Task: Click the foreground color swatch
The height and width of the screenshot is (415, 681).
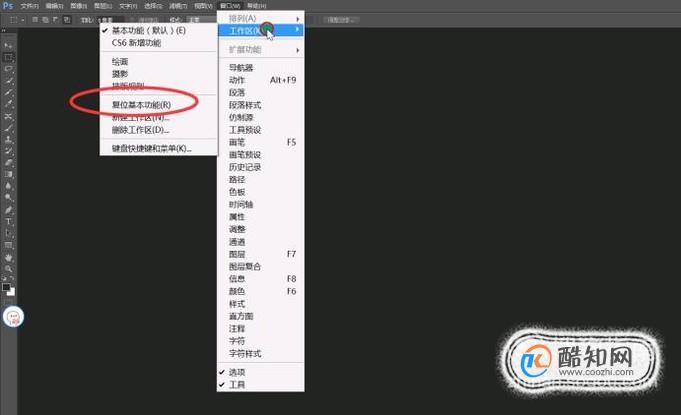Action: 6,287
